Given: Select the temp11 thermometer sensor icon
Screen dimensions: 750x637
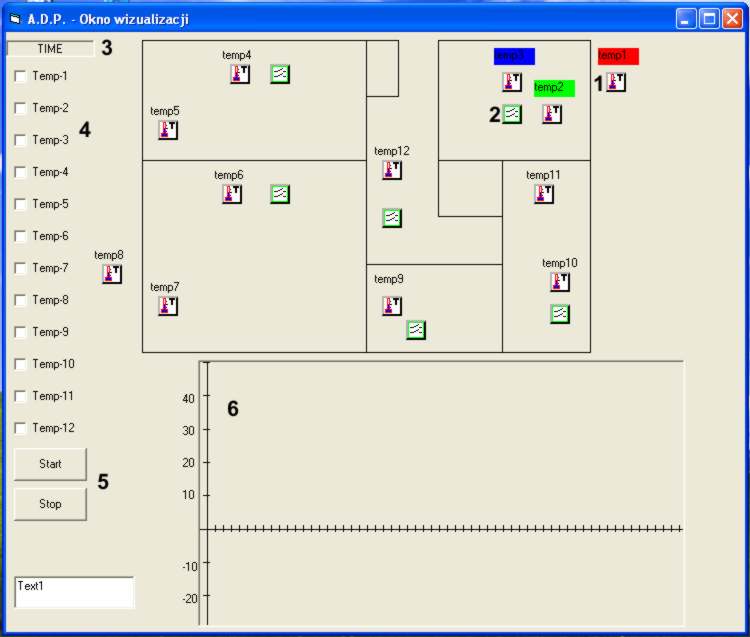Looking at the screenshot, I should coord(544,194).
